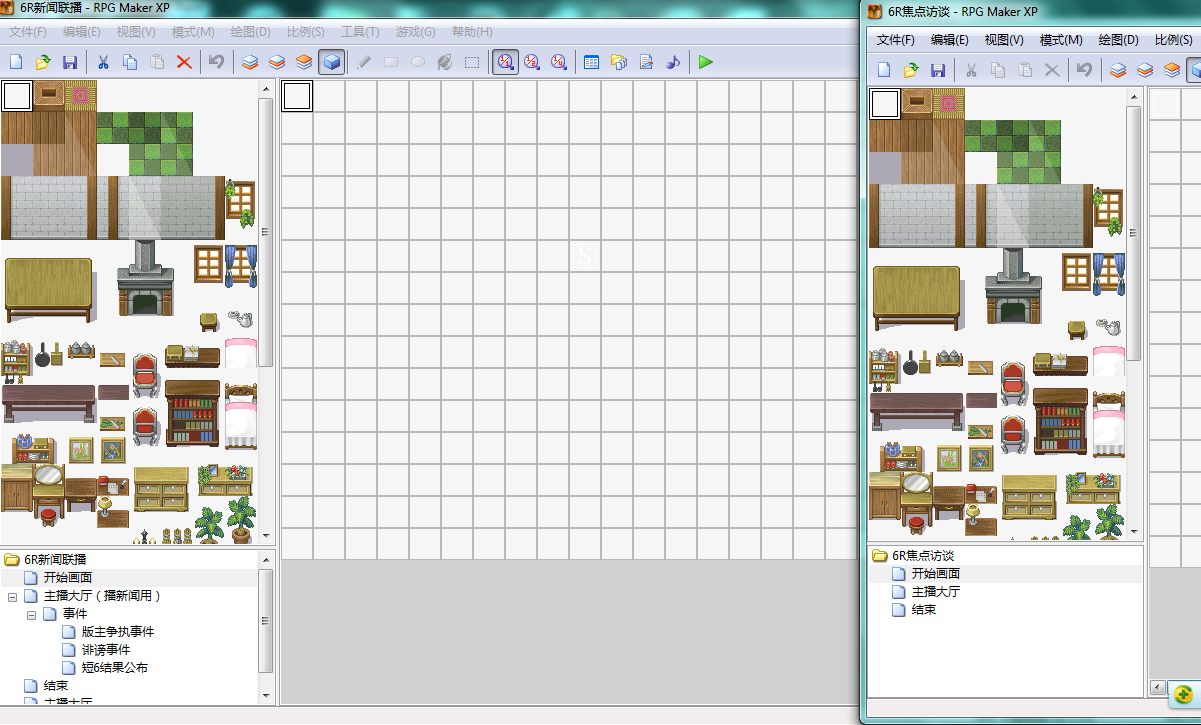
Task: Undo the last action in 6R新闻联播 window
Action: click(x=216, y=62)
